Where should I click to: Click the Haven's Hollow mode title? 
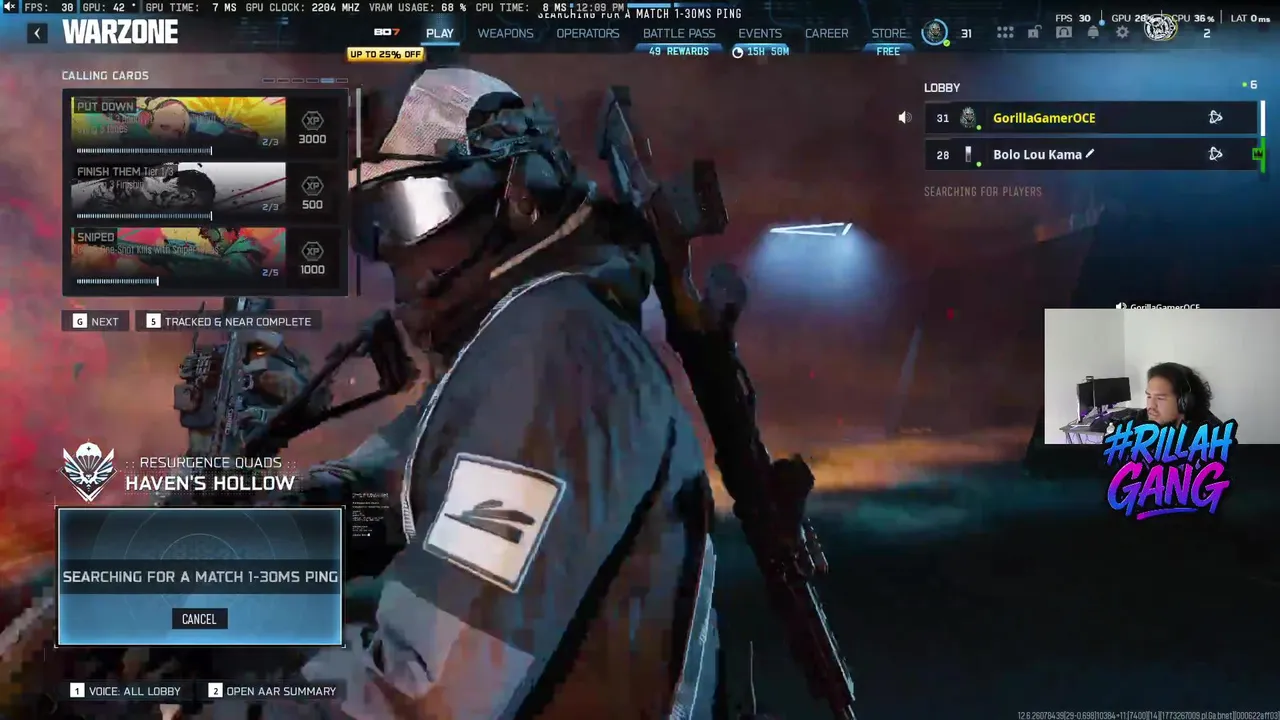210,483
